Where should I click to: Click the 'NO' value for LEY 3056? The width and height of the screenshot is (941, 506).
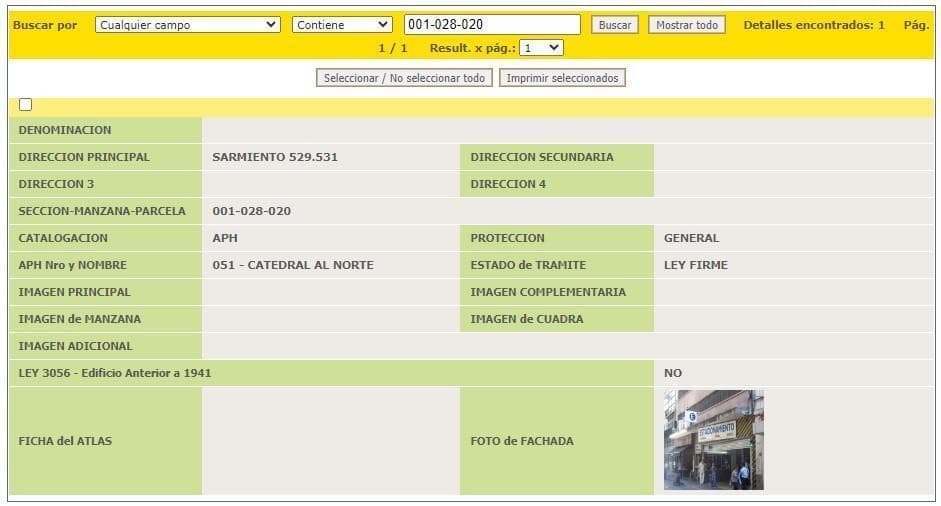click(x=673, y=373)
